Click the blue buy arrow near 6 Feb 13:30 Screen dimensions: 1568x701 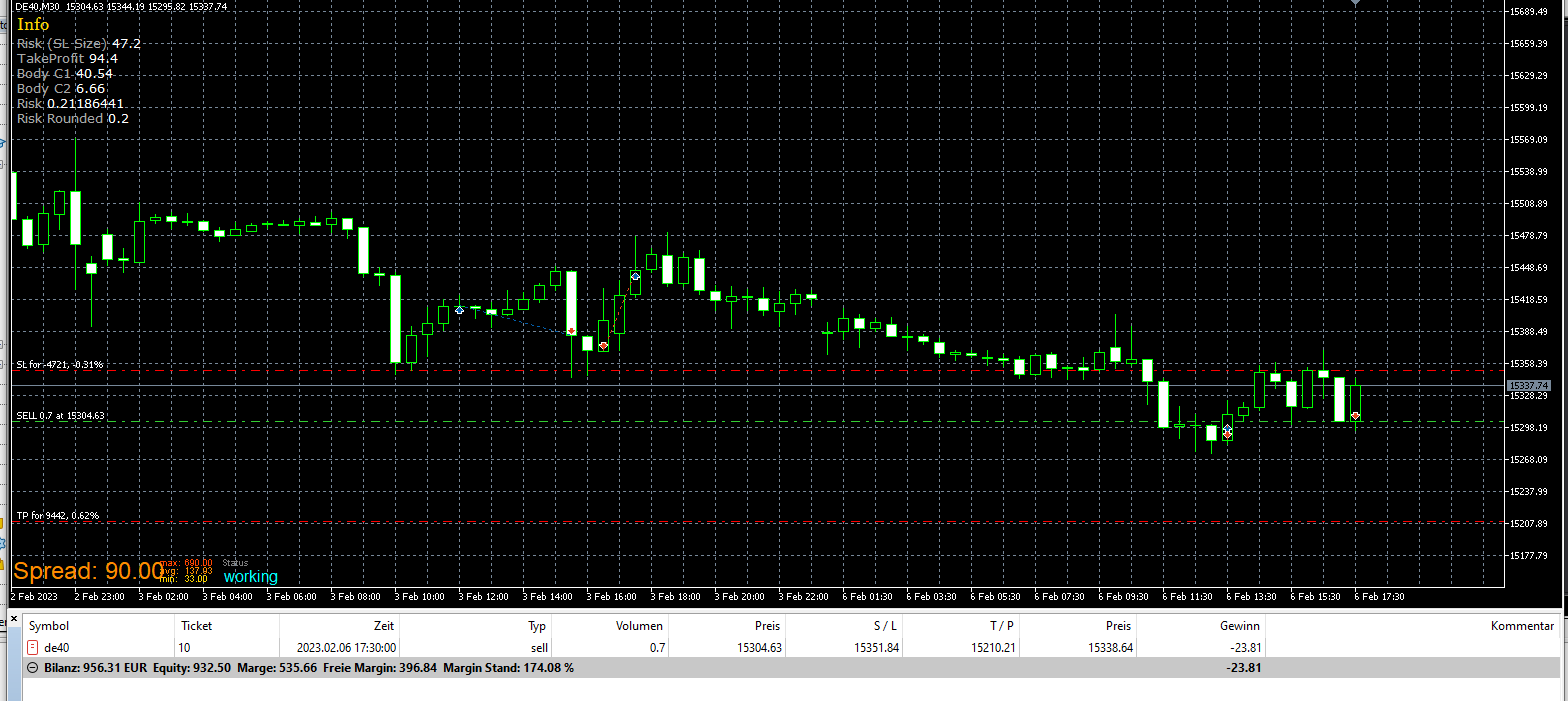coord(1227,428)
